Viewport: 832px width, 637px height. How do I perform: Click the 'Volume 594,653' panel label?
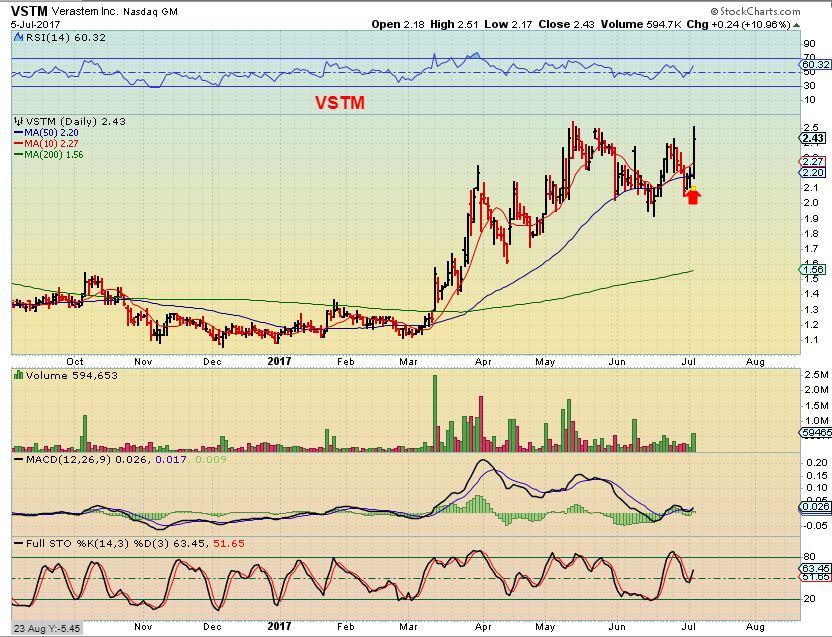pyautogui.click(x=72, y=375)
